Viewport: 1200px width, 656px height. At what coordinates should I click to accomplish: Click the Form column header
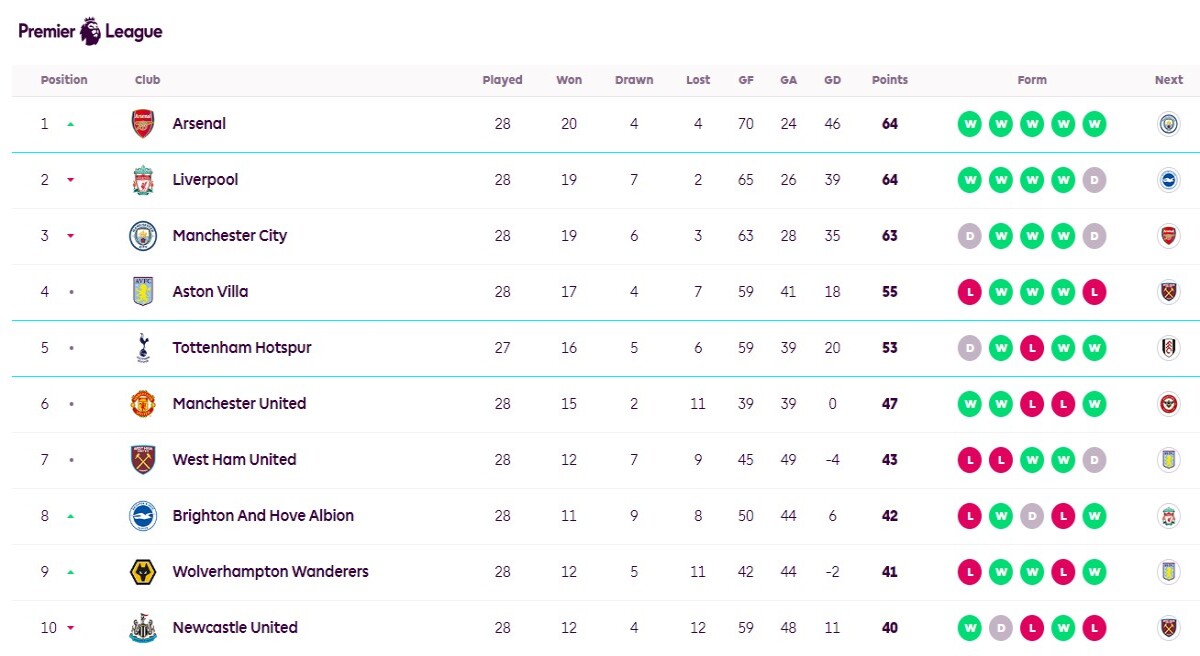pyautogui.click(x=1032, y=80)
